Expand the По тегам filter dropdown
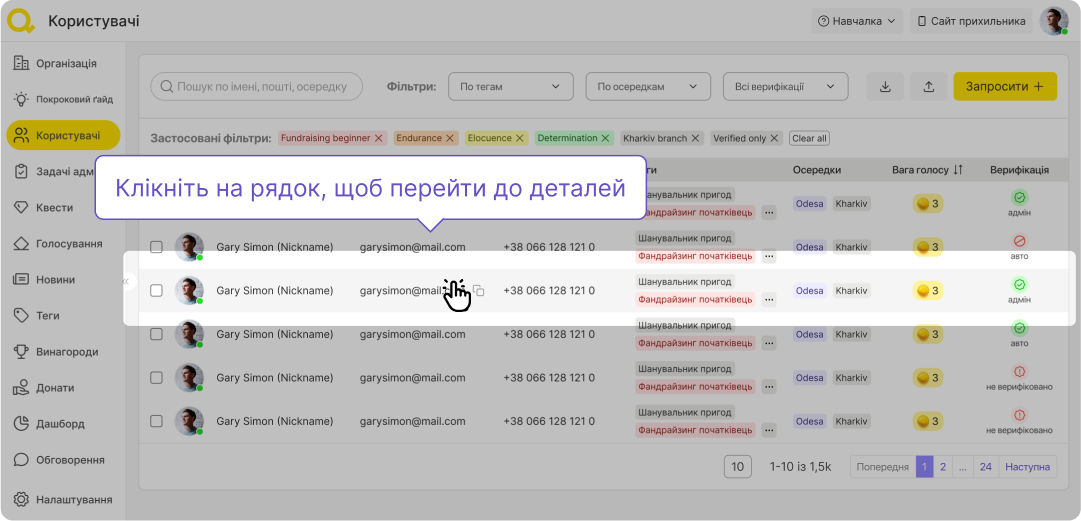 pos(510,87)
